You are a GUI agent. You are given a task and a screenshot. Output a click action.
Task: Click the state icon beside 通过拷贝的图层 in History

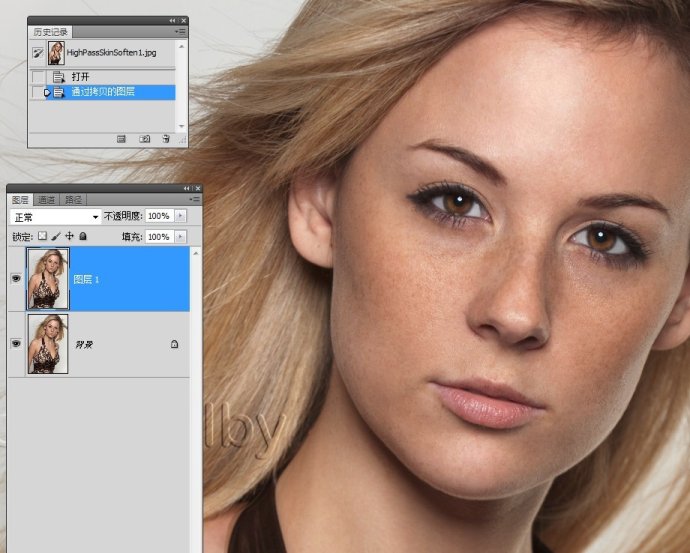59,92
